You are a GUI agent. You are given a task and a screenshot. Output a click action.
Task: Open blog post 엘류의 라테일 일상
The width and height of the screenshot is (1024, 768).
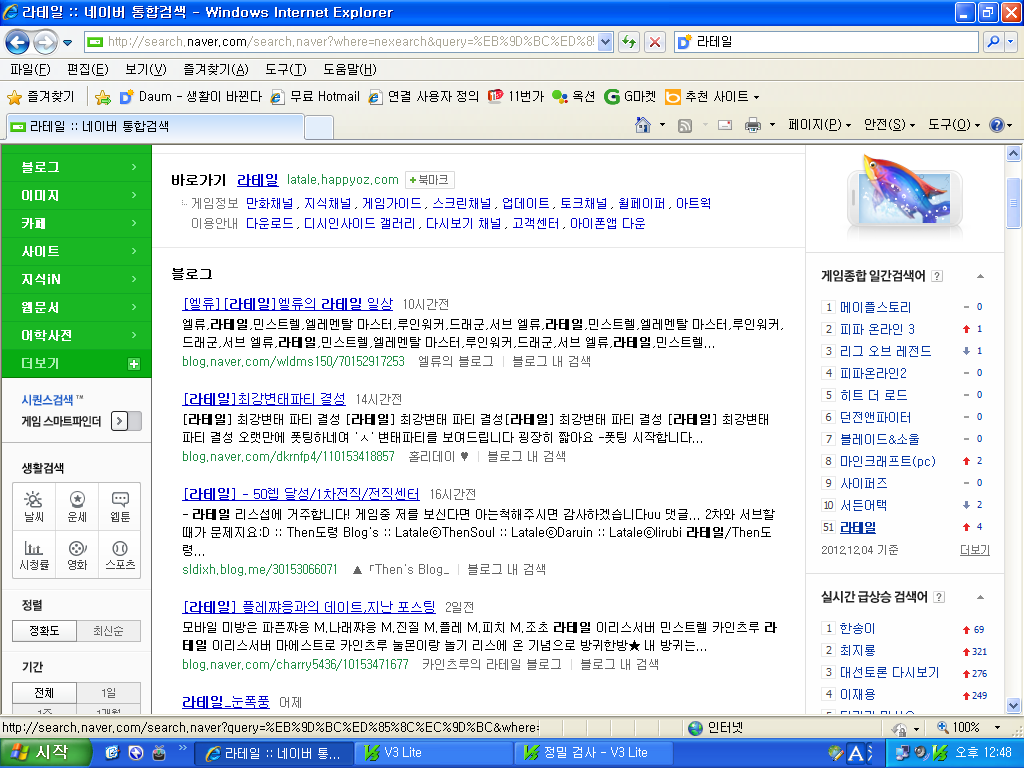[288, 304]
